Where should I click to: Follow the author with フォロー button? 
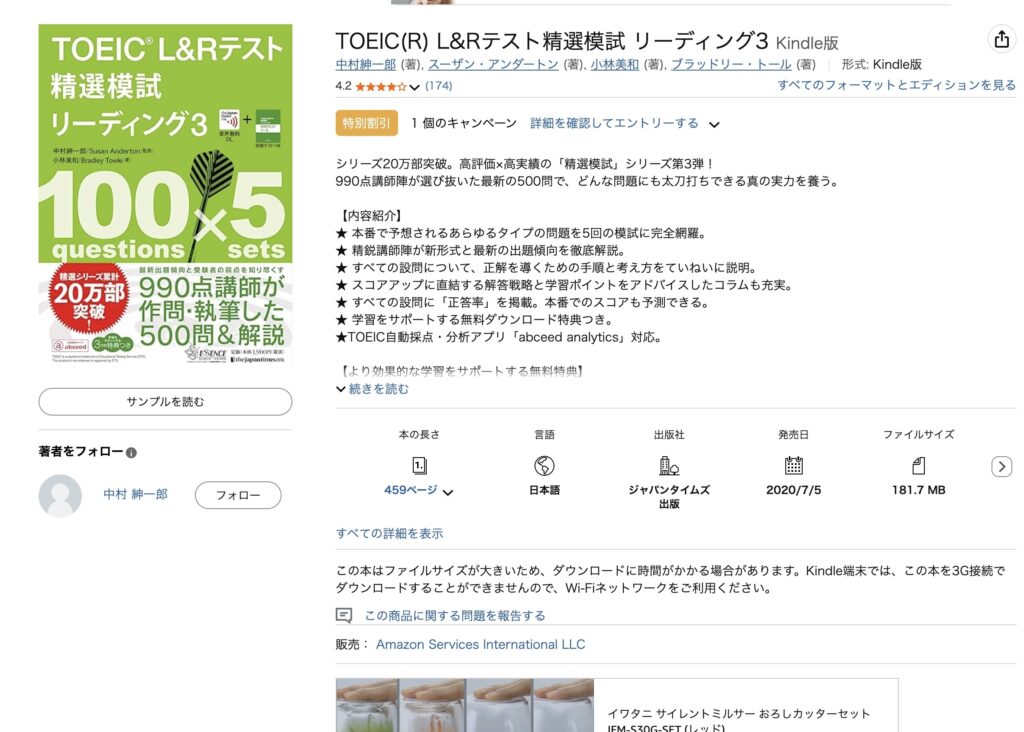238,495
